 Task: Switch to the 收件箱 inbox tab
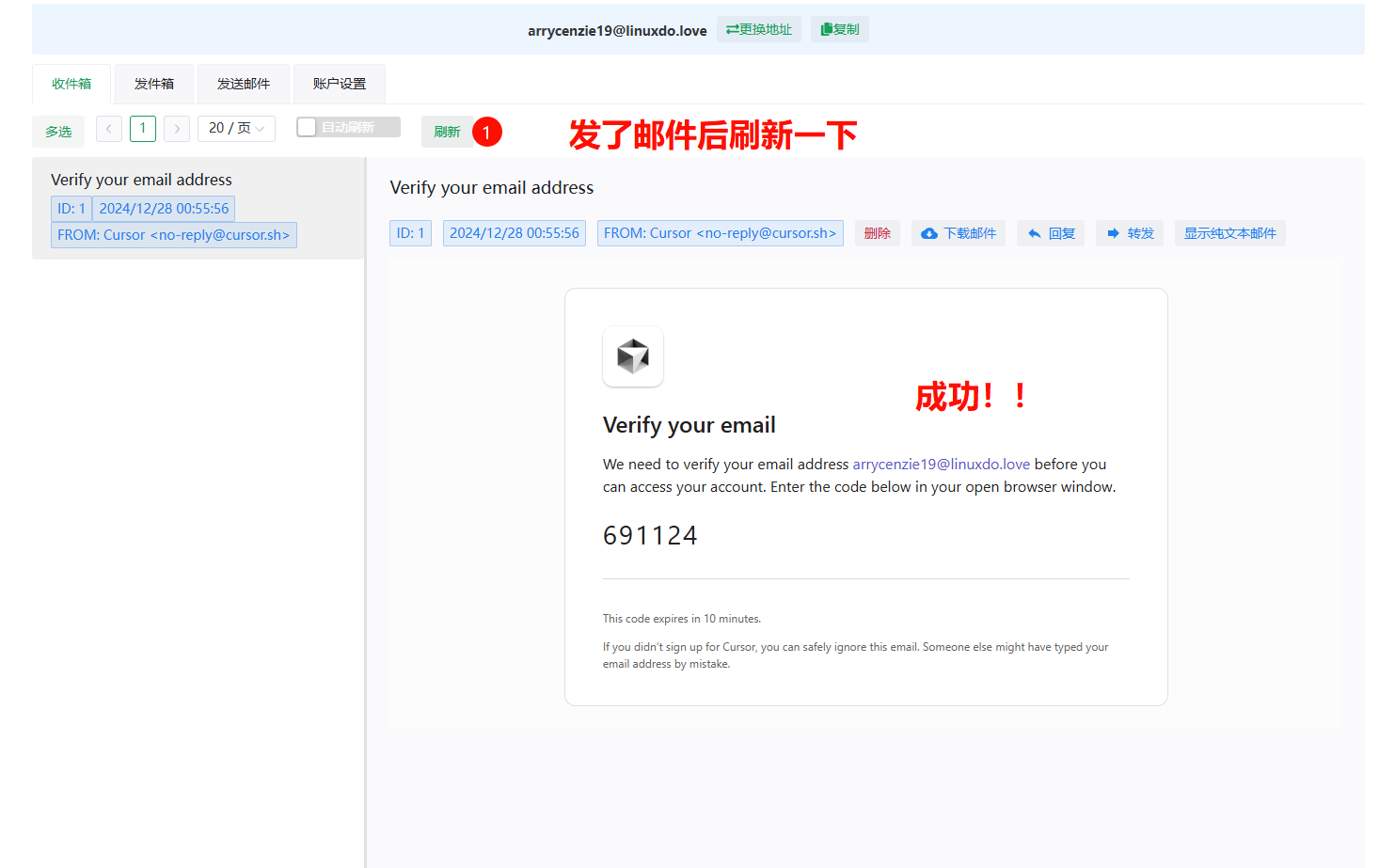pos(71,84)
